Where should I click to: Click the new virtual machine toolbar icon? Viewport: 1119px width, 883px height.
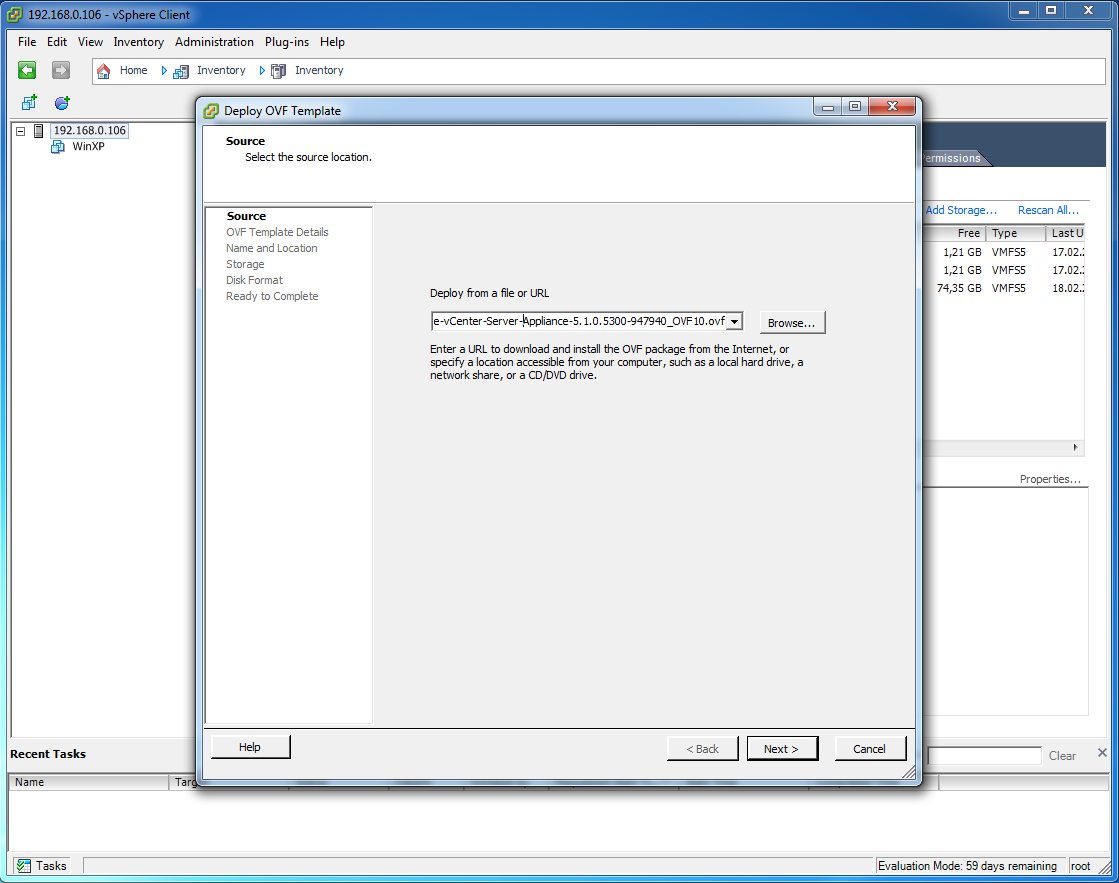click(29, 103)
